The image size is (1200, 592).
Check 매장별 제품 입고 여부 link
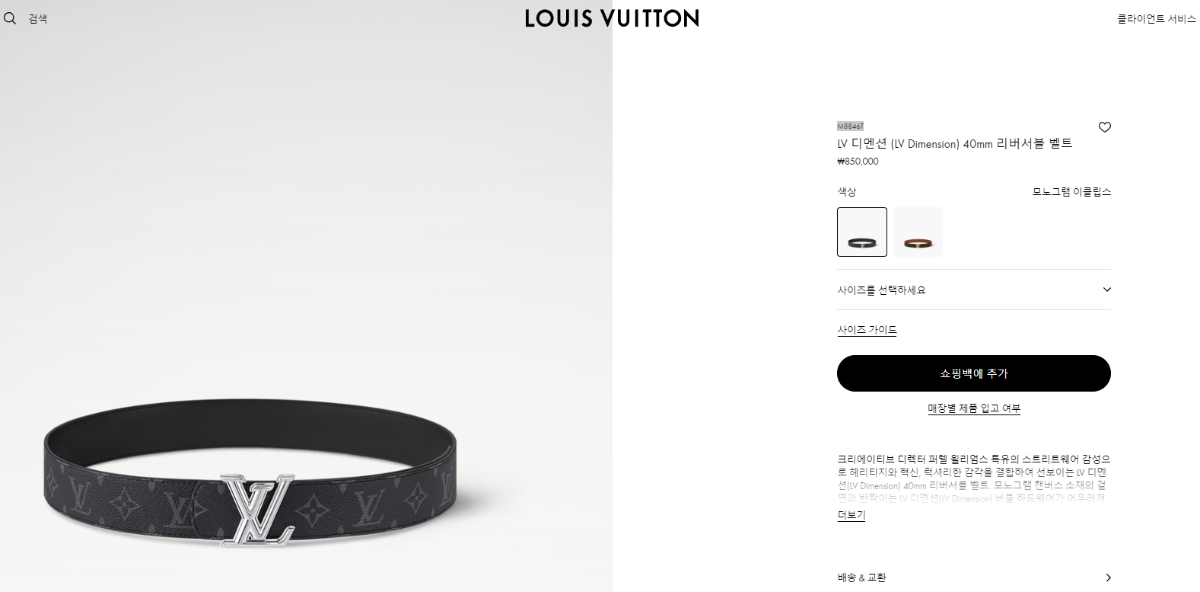[x=974, y=408]
